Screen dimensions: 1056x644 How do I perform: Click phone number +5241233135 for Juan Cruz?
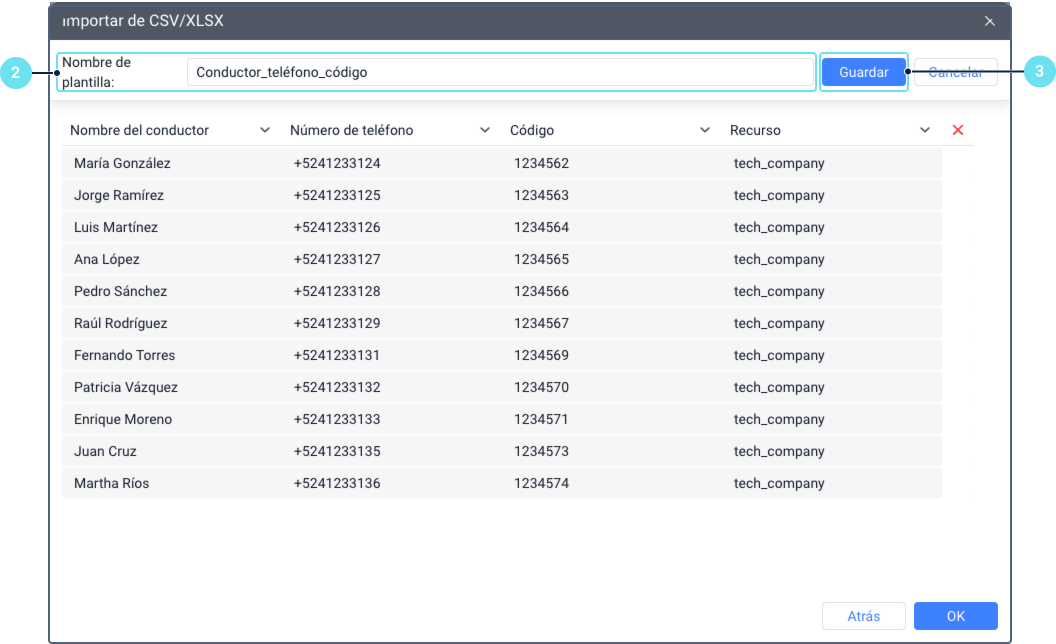point(337,451)
